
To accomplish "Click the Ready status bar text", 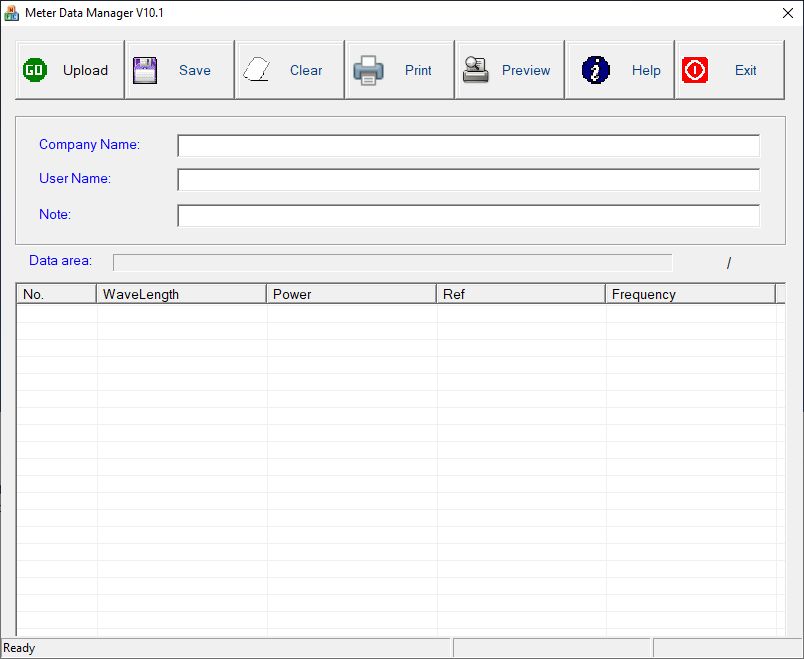I will click(x=19, y=648).
